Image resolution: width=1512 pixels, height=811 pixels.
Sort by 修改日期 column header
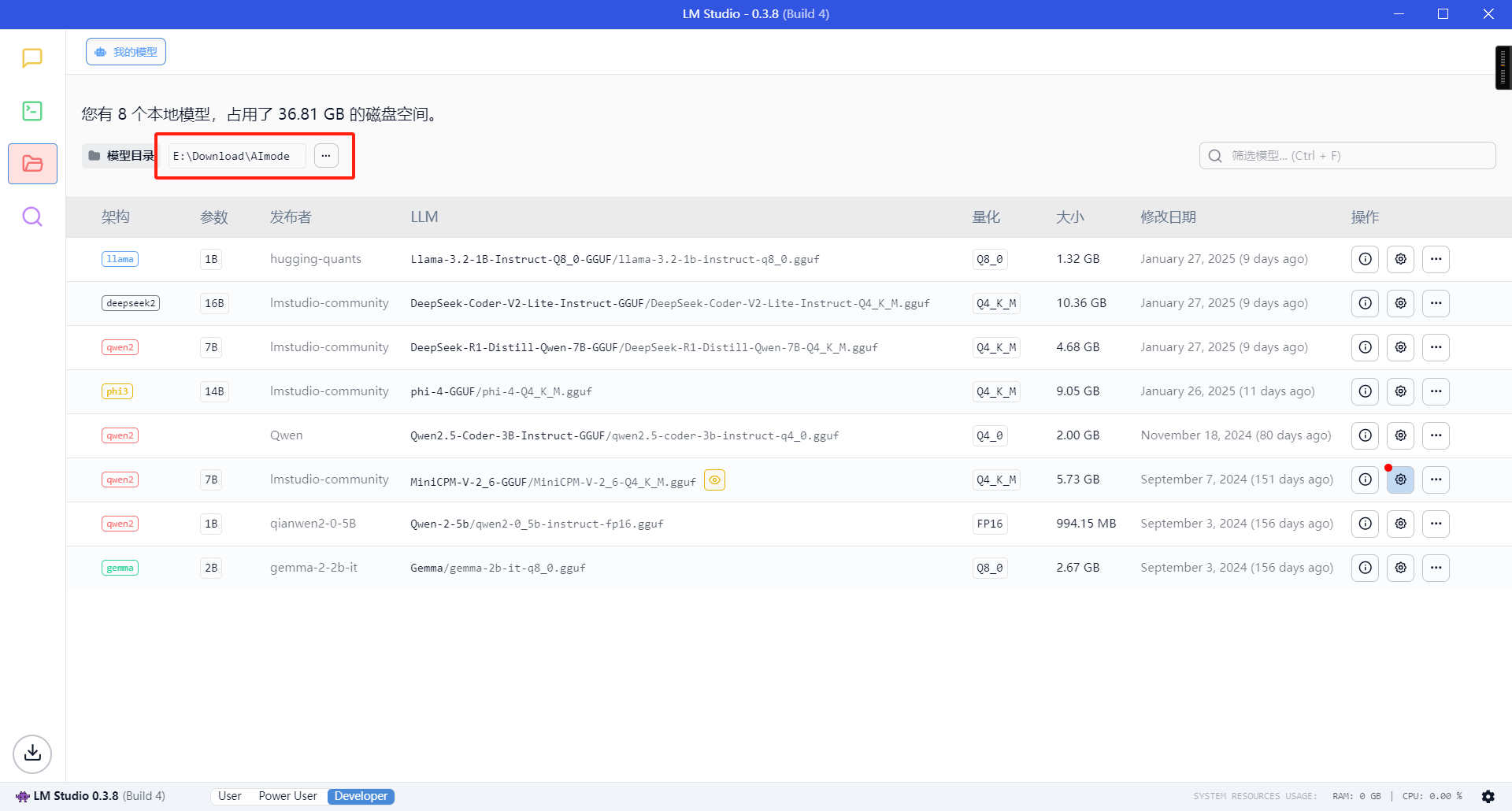1168,217
